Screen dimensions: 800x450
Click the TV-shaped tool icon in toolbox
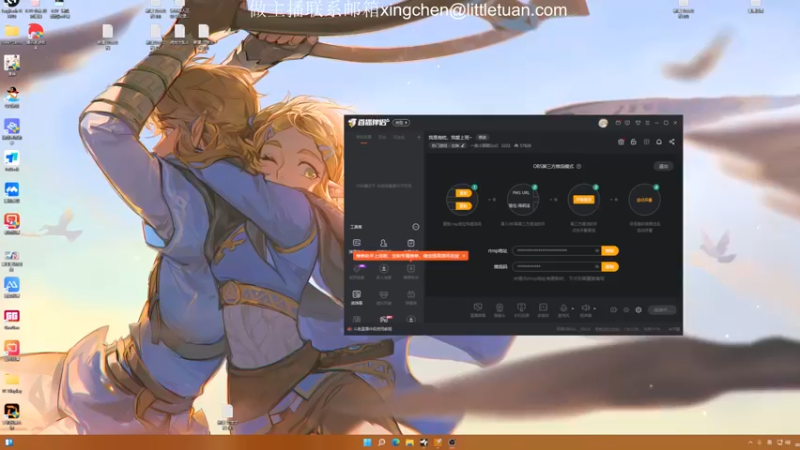tap(411, 295)
